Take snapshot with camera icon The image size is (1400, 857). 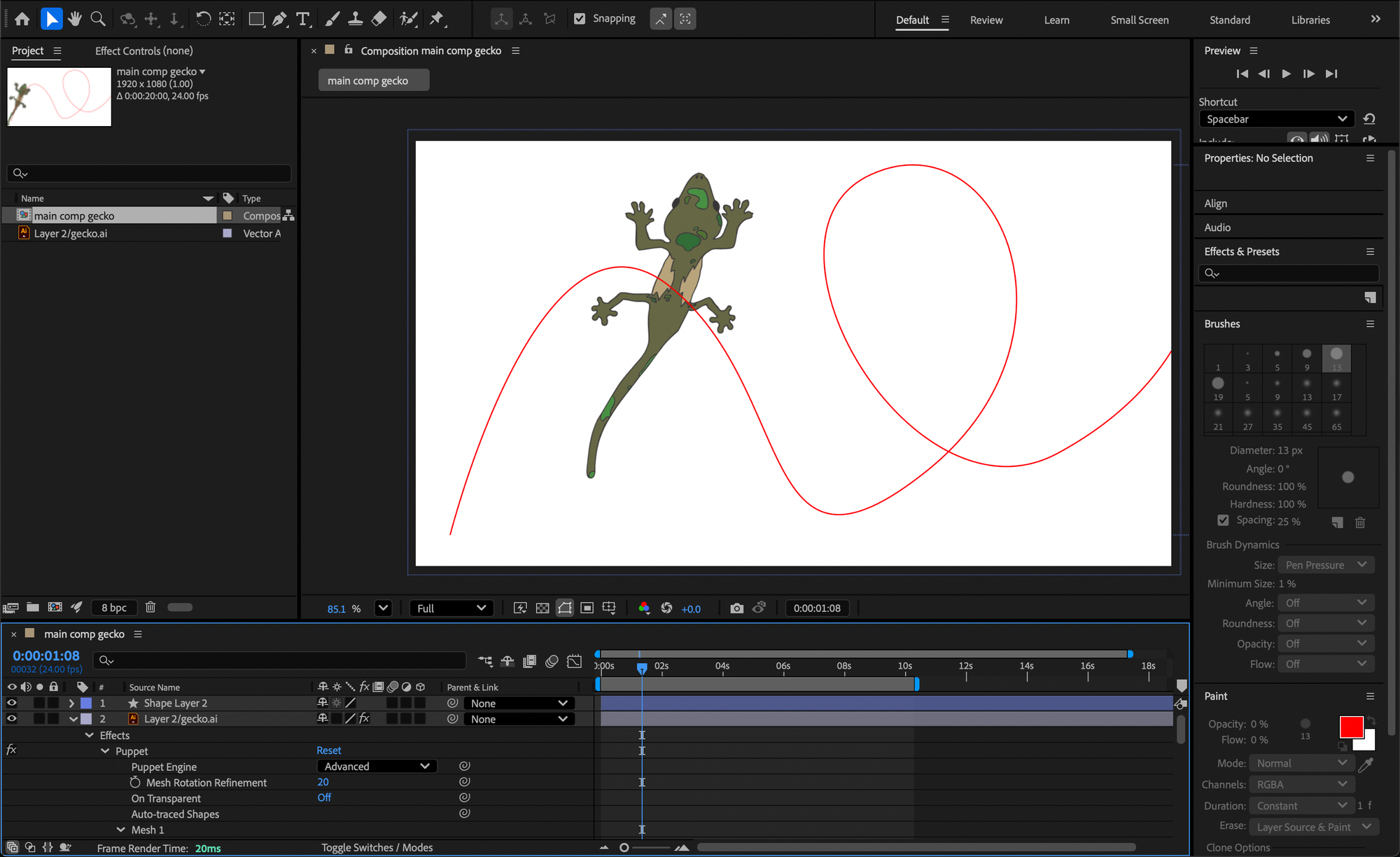coord(736,608)
